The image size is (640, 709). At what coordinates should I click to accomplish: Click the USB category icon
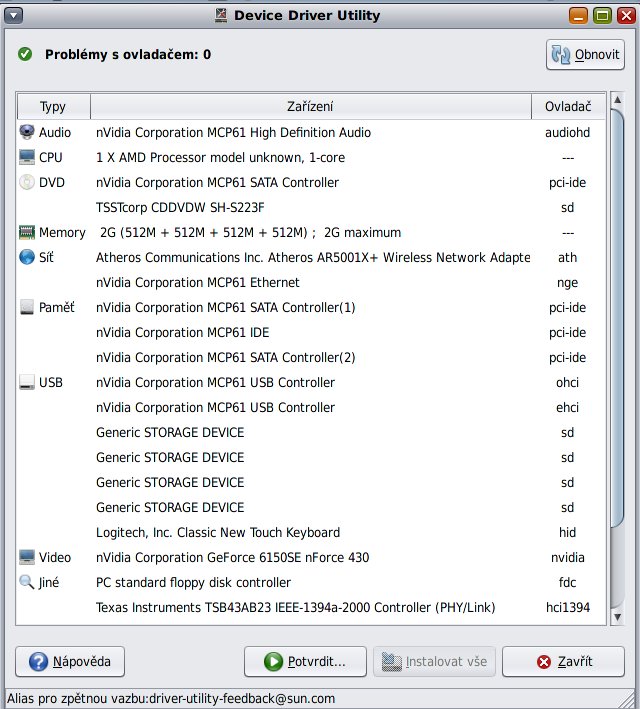click(x=27, y=382)
